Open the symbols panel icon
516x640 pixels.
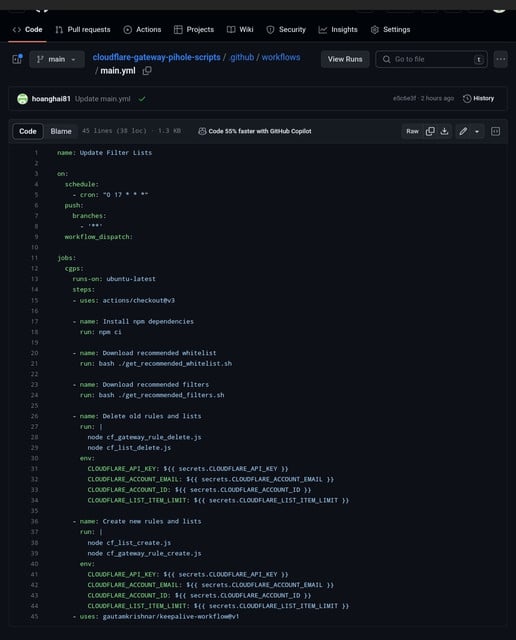[x=496, y=131]
